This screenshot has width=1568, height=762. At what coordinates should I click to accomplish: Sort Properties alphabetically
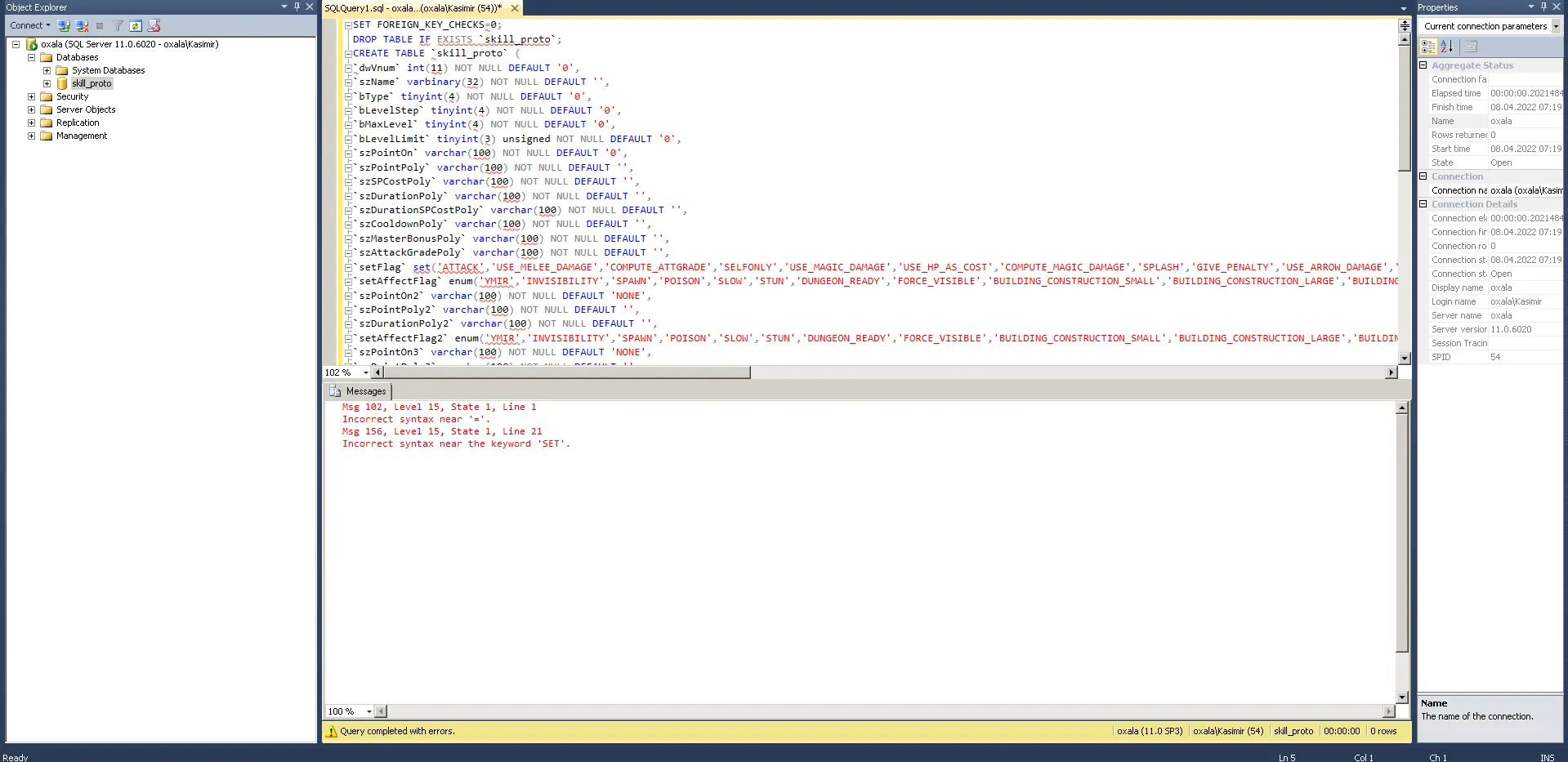[x=1446, y=47]
